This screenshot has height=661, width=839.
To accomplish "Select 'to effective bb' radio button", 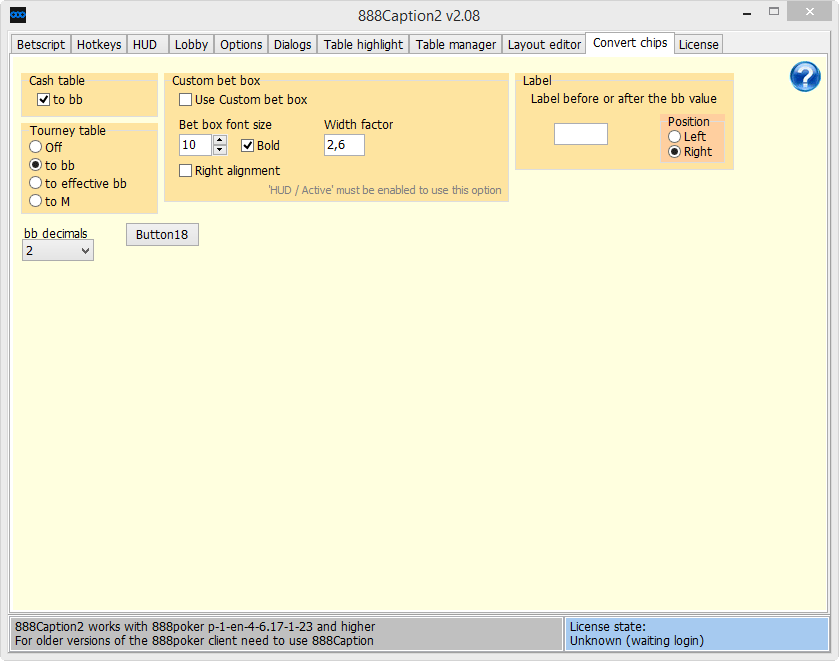I will (x=35, y=183).
